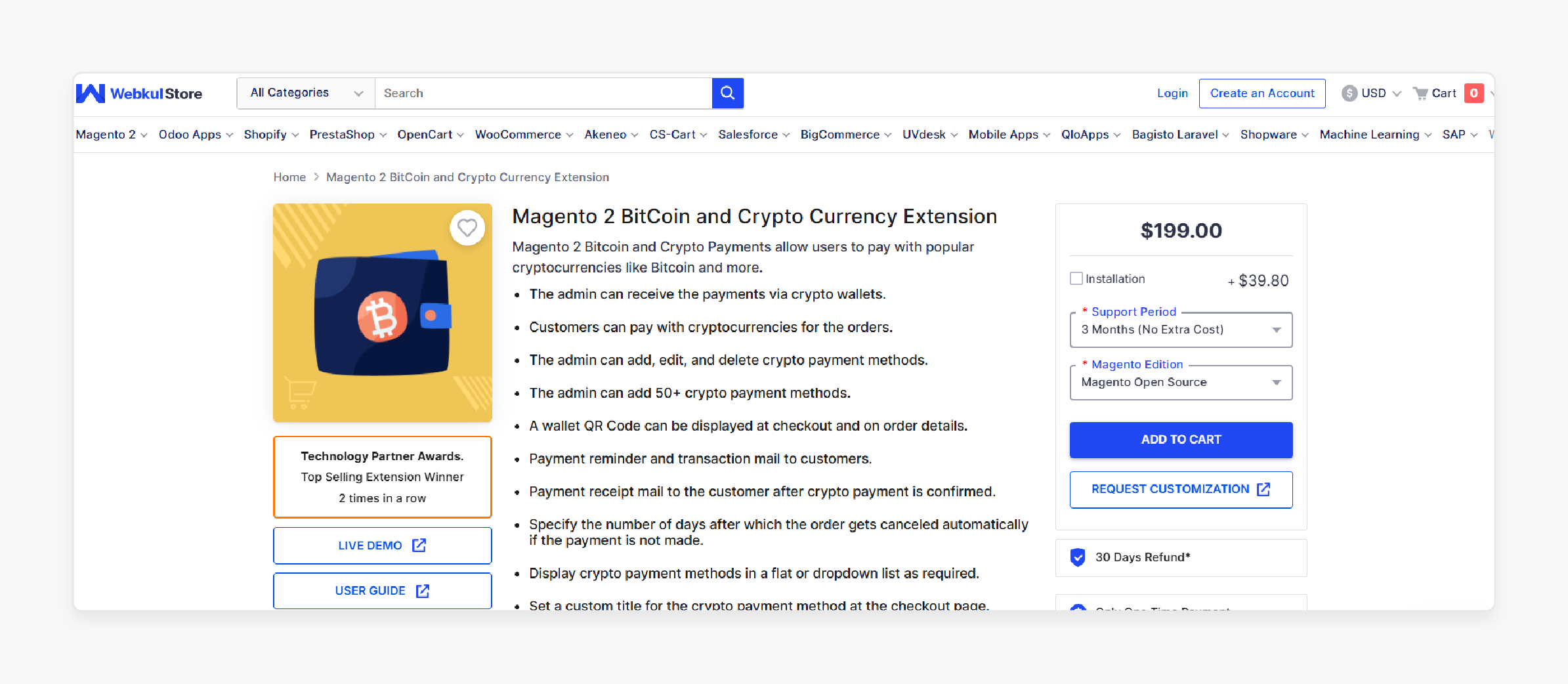Open the Magento Edition dropdown
The height and width of the screenshot is (684, 1568).
click(1181, 382)
